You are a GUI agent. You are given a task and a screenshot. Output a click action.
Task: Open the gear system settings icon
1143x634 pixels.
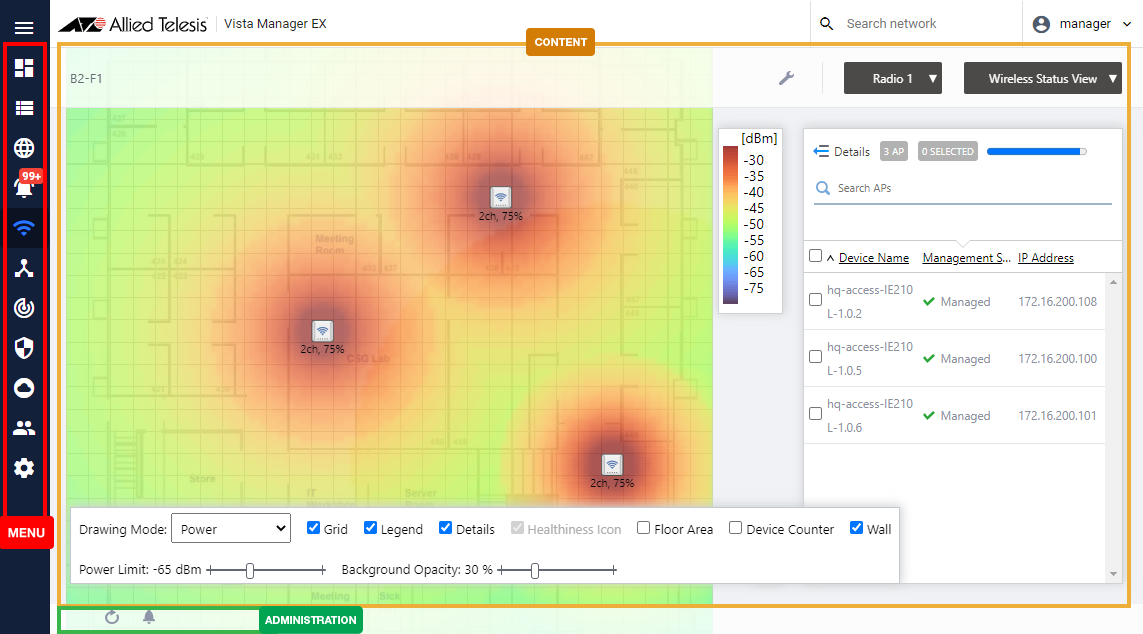(x=24, y=468)
